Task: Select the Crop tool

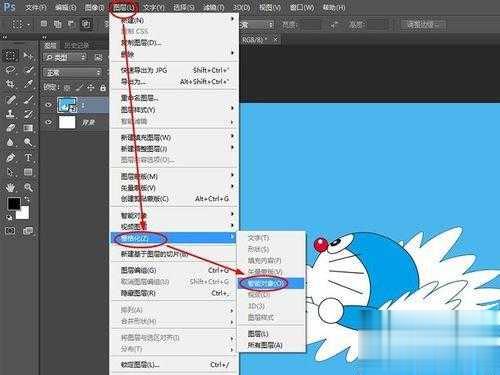Action: coord(10,84)
